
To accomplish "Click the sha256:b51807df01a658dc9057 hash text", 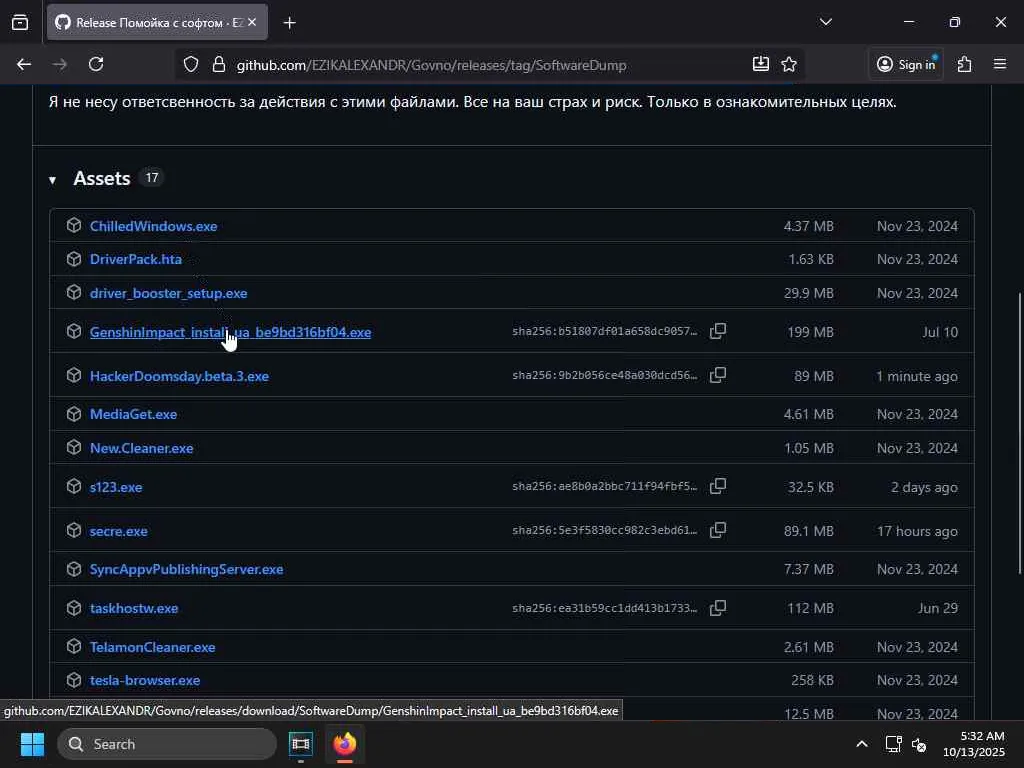I will tap(605, 331).
